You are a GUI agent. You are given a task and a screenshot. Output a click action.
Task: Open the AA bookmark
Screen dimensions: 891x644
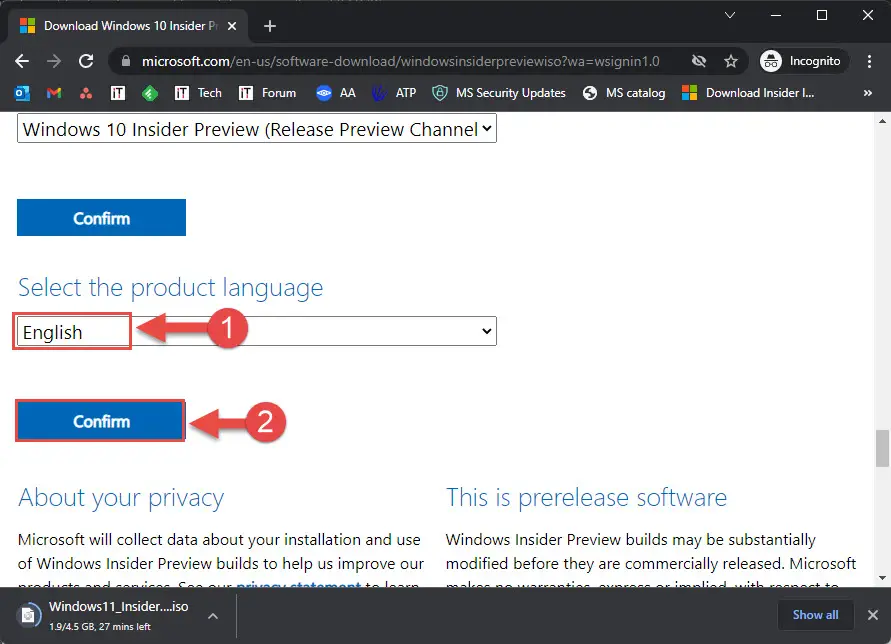click(336, 93)
